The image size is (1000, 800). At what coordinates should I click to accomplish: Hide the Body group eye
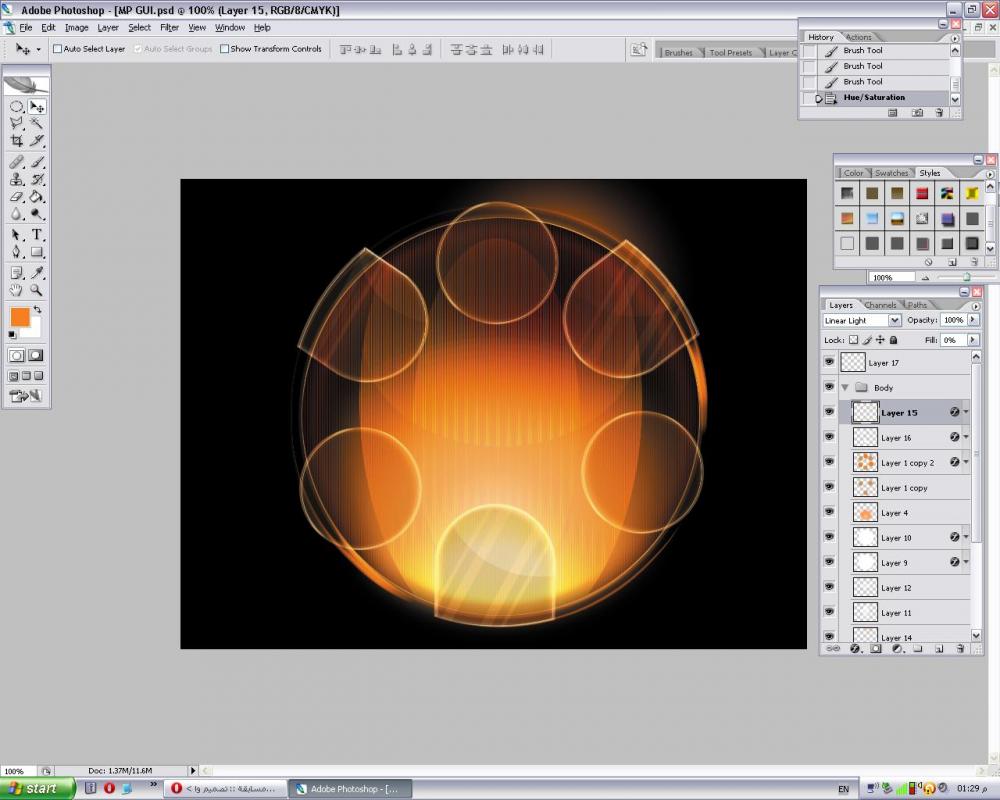pyautogui.click(x=829, y=387)
